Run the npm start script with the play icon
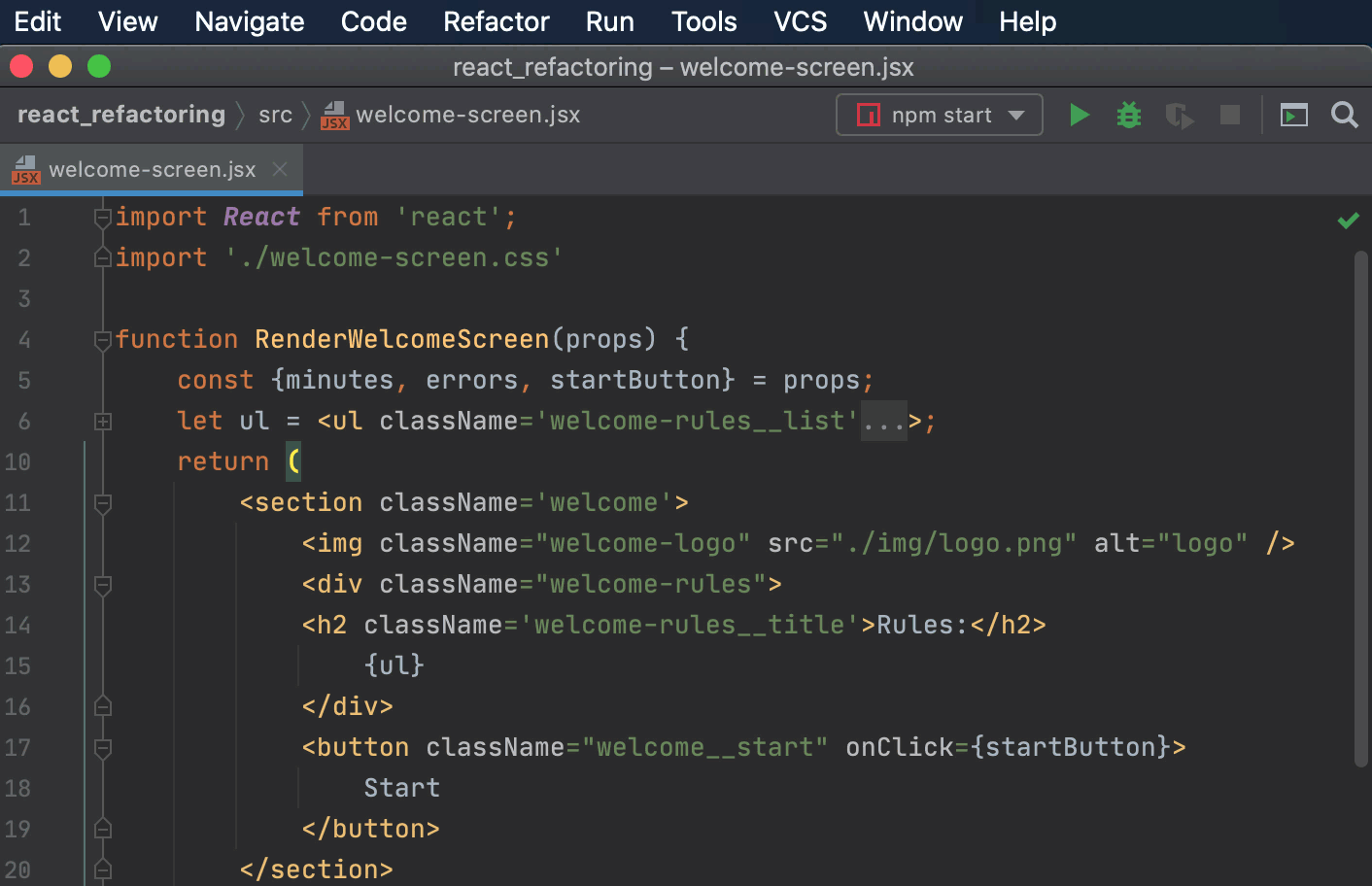Image resolution: width=1372 pixels, height=886 pixels. click(x=1079, y=115)
